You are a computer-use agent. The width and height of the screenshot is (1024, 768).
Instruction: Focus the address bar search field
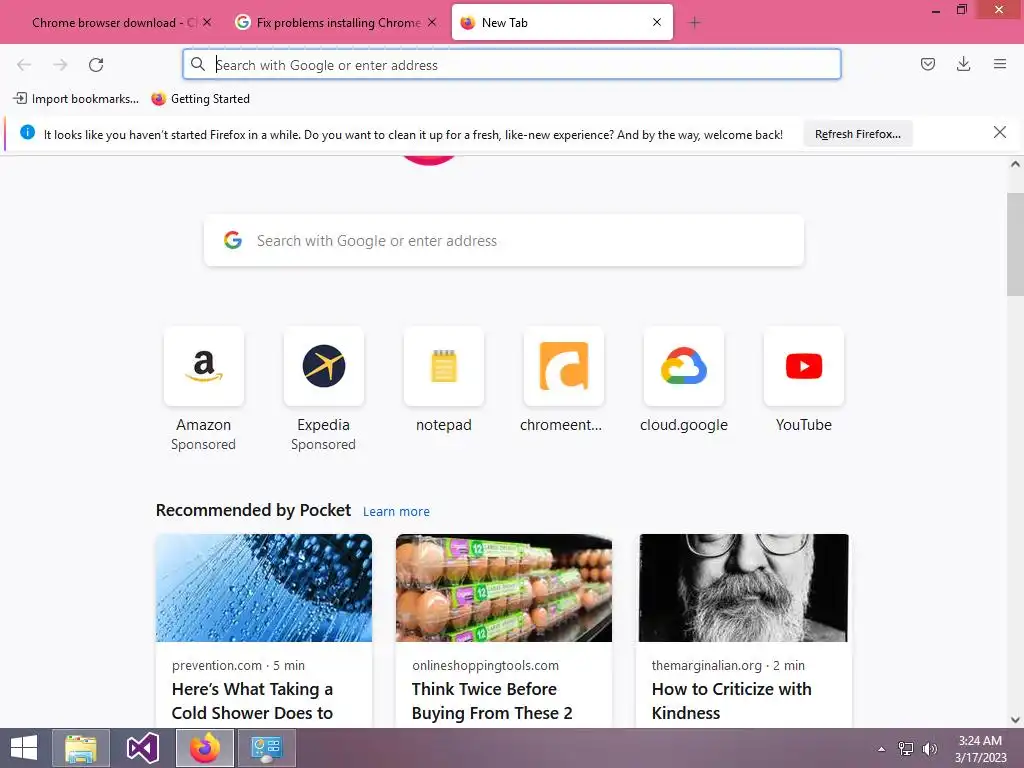tap(511, 64)
